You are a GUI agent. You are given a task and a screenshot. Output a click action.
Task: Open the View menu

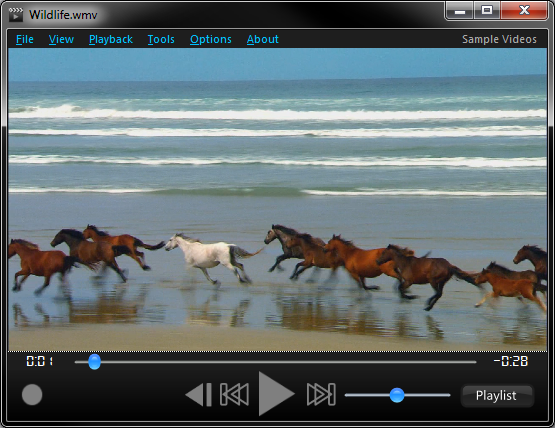tap(61, 39)
